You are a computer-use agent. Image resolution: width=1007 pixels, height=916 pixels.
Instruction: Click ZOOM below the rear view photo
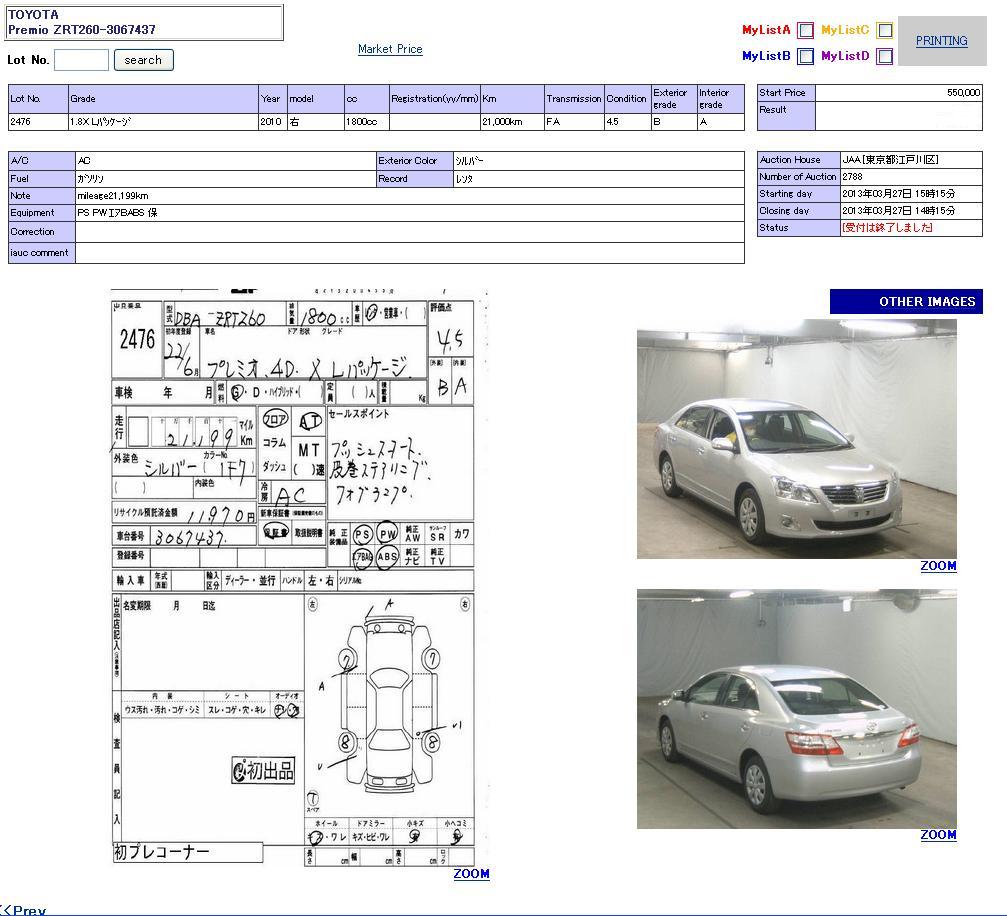click(x=938, y=835)
